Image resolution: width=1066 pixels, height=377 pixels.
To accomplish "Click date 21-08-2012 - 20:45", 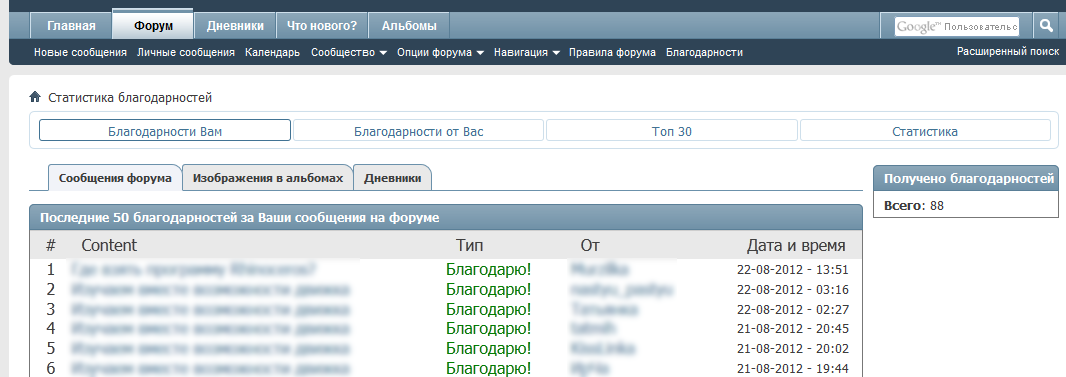I will coord(793,329).
